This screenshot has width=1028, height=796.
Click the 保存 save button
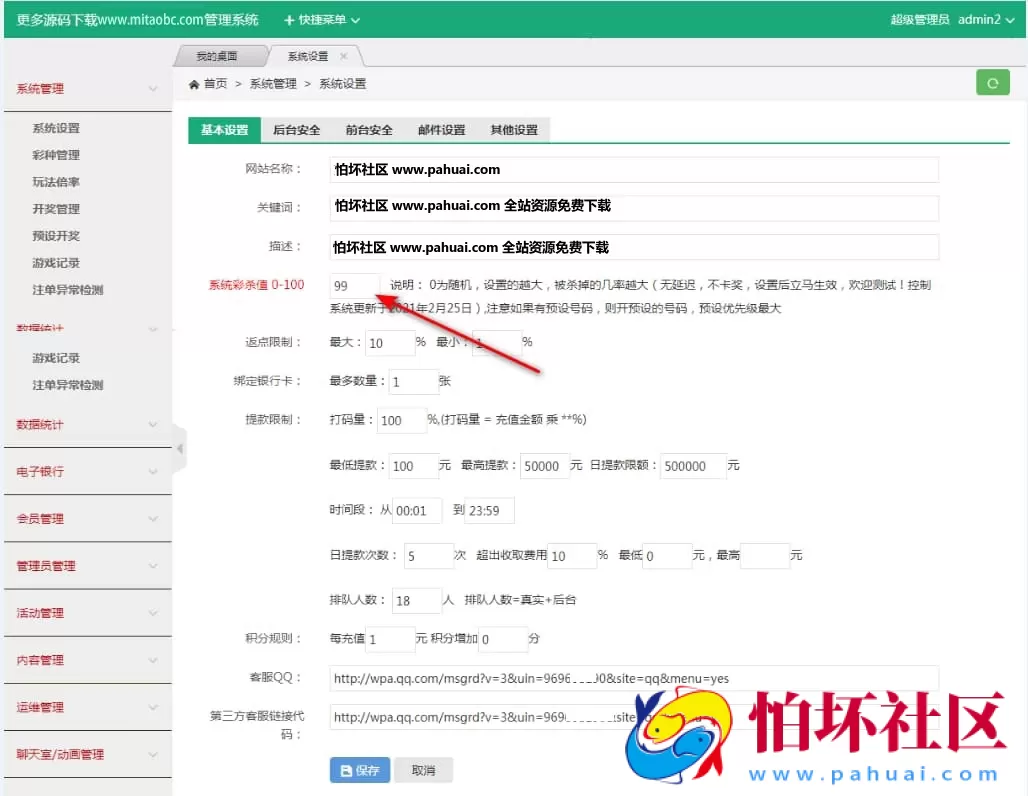pos(358,771)
